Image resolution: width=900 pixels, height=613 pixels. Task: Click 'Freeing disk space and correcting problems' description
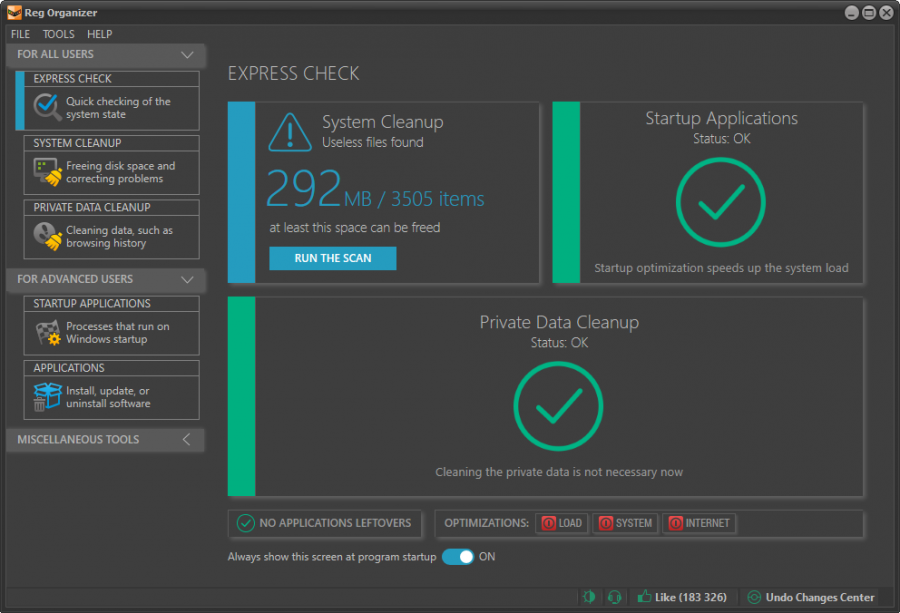121,172
